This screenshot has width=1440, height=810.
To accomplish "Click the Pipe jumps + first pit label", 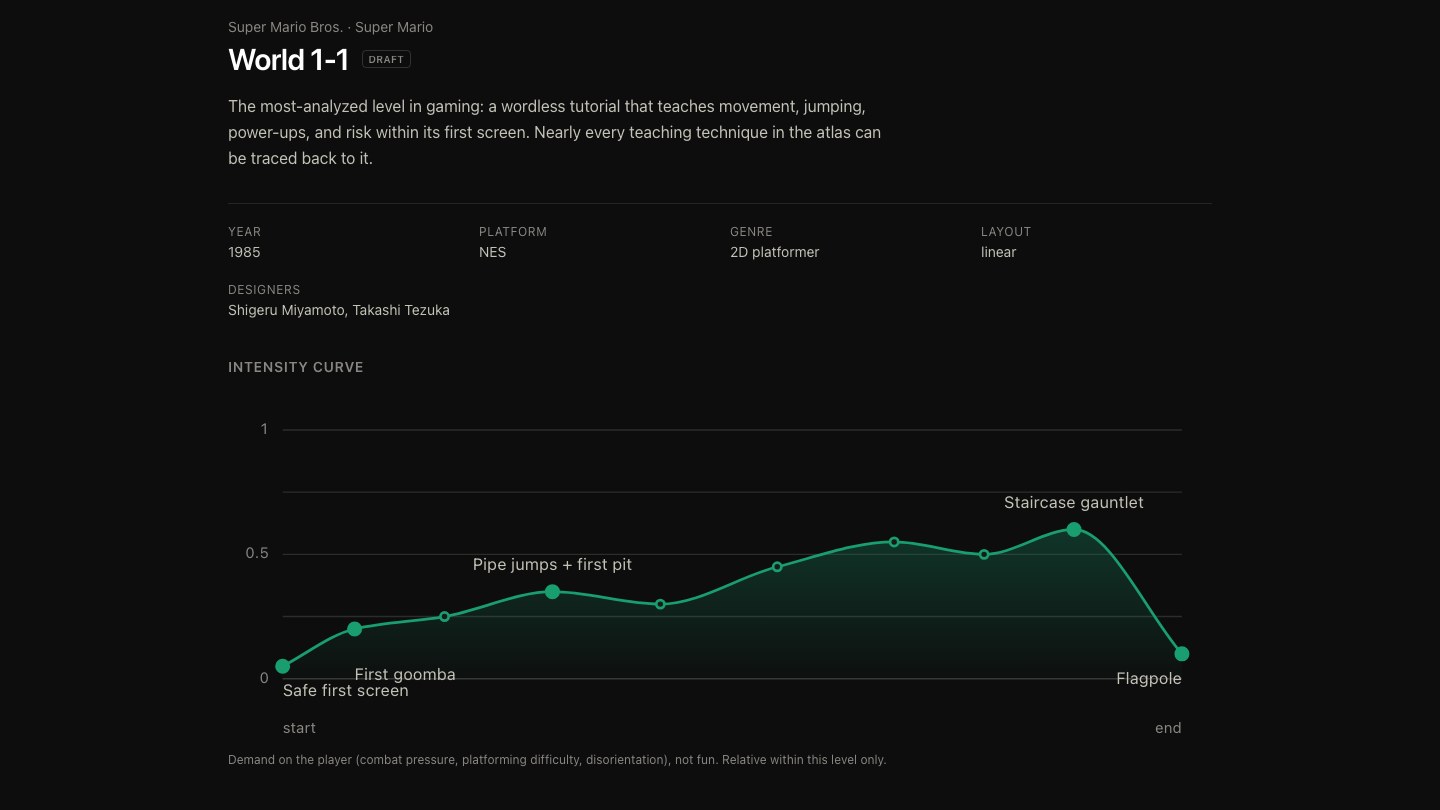I will [552, 565].
